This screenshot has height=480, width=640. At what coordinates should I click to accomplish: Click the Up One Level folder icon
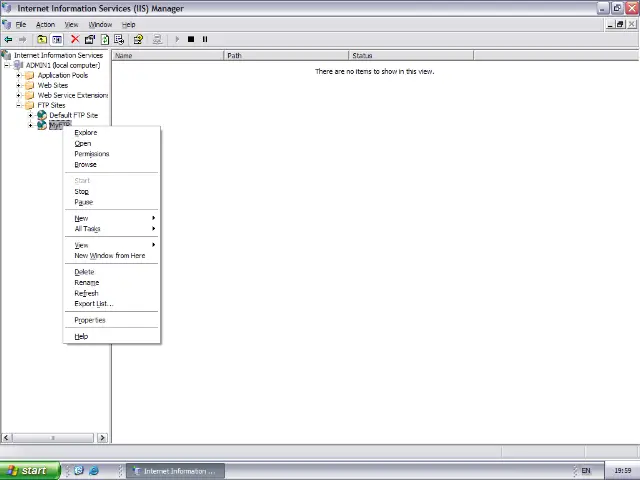pos(42,40)
